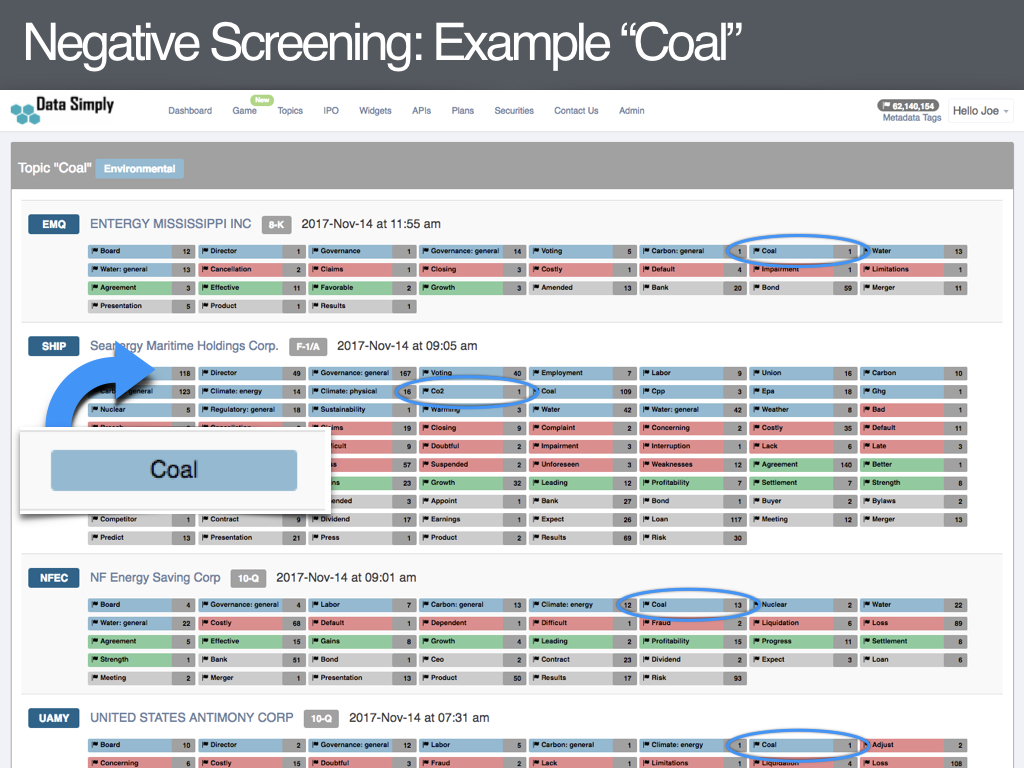
Task: Click the Predict tag
Action: [142, 537]
